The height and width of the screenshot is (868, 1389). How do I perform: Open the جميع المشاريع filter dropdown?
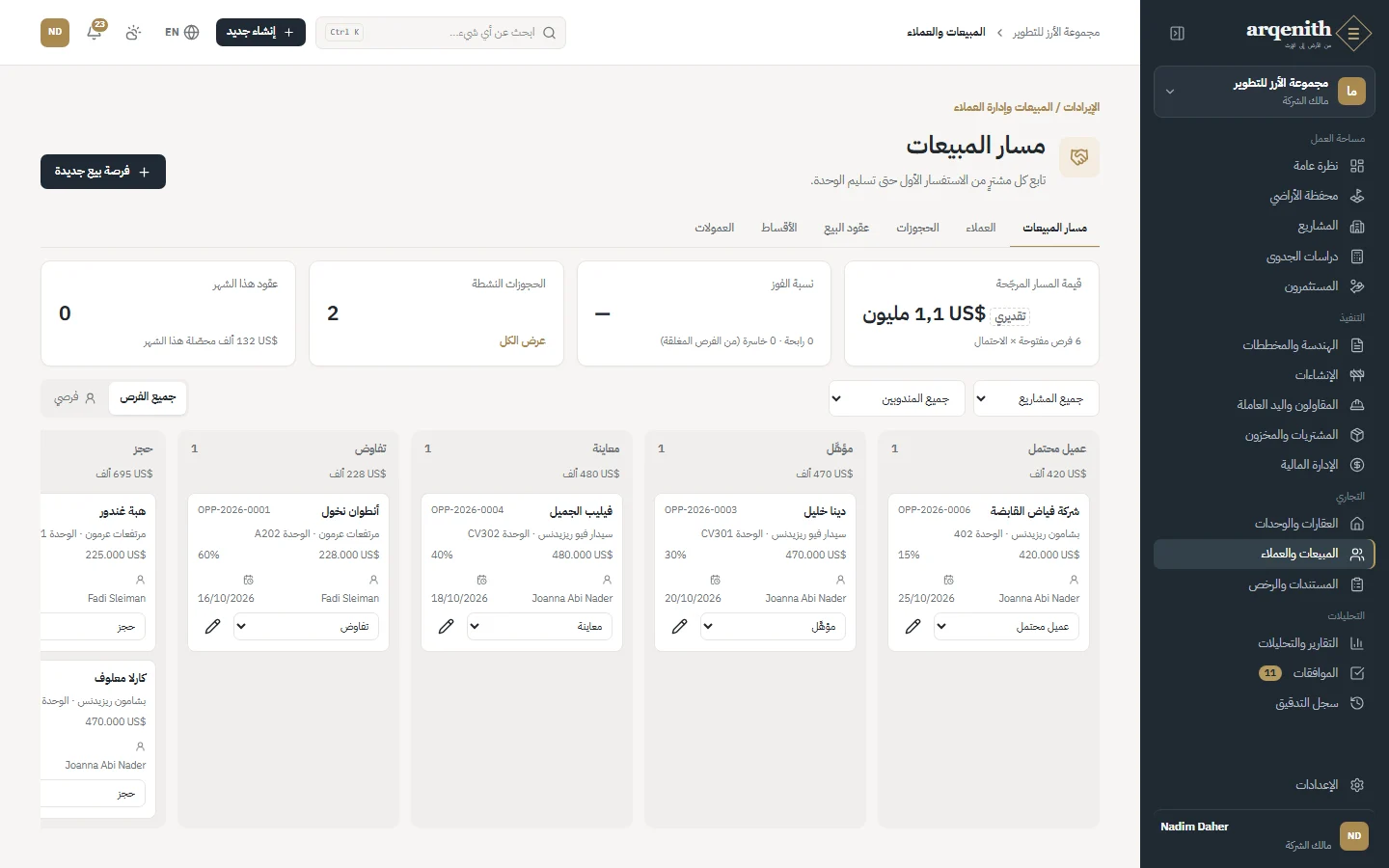(1036, 398)
